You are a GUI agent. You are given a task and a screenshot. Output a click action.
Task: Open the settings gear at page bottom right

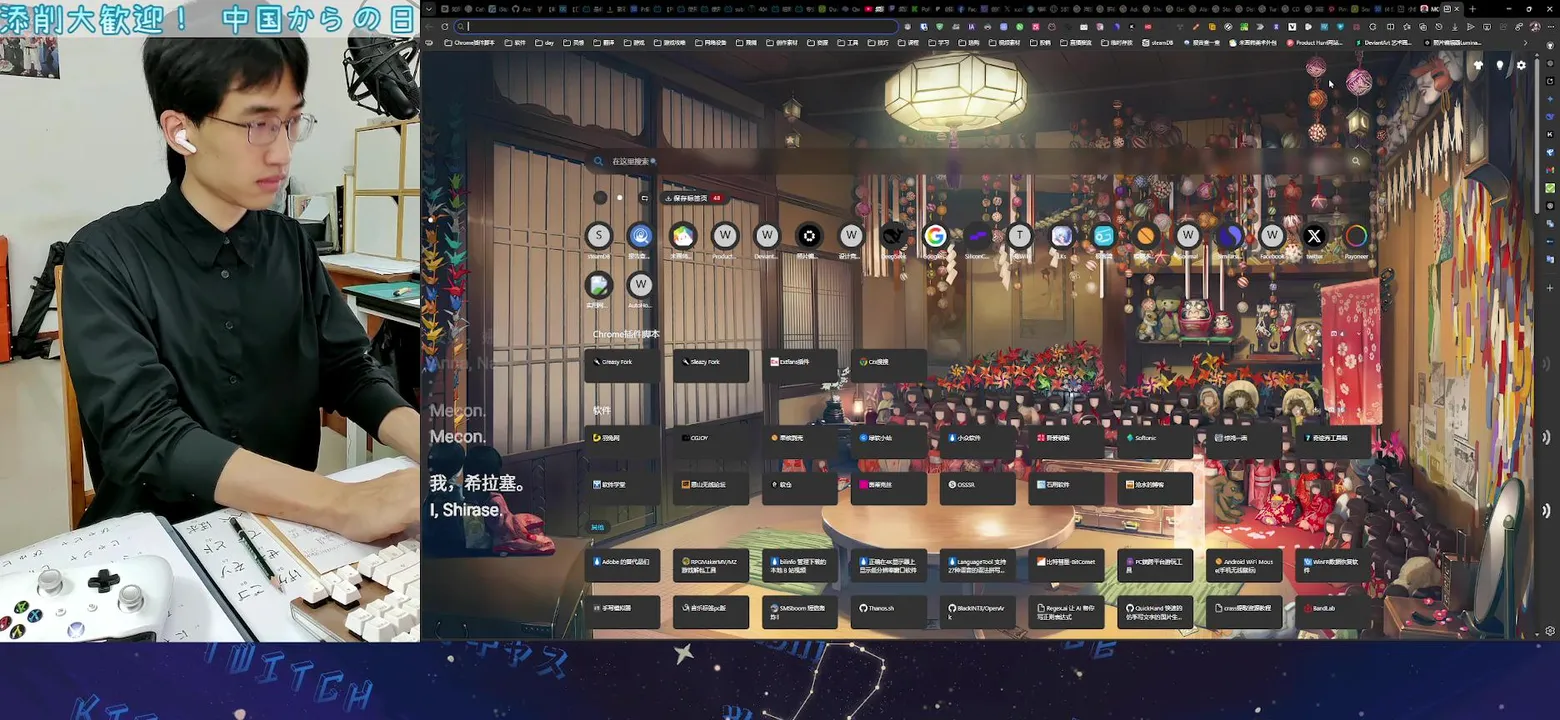point(1550,631)
